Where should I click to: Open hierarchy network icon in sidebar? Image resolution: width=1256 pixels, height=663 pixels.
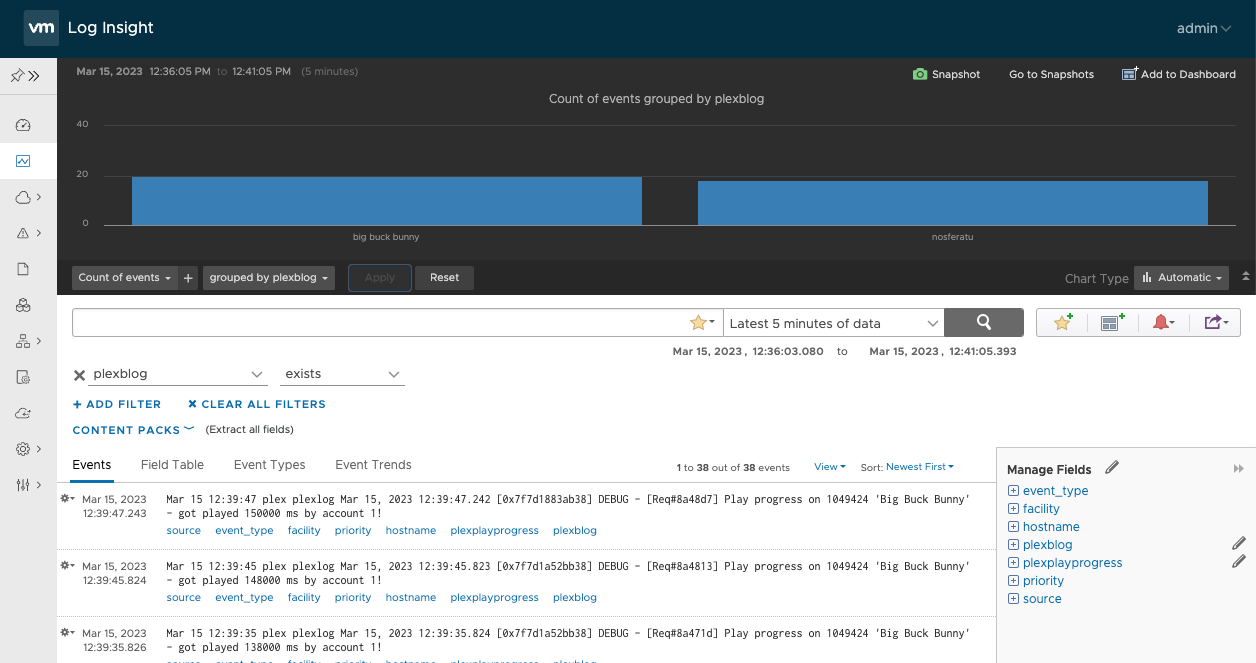pos(23,341)
